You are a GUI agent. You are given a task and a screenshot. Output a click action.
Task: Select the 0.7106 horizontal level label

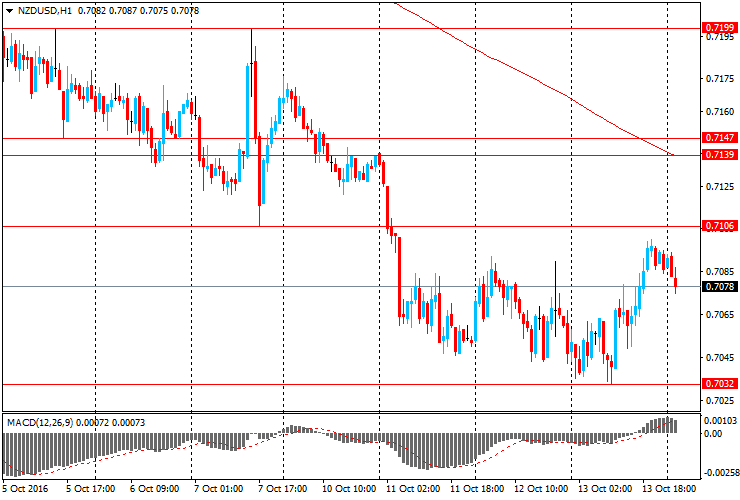click(x=720, y=226)
